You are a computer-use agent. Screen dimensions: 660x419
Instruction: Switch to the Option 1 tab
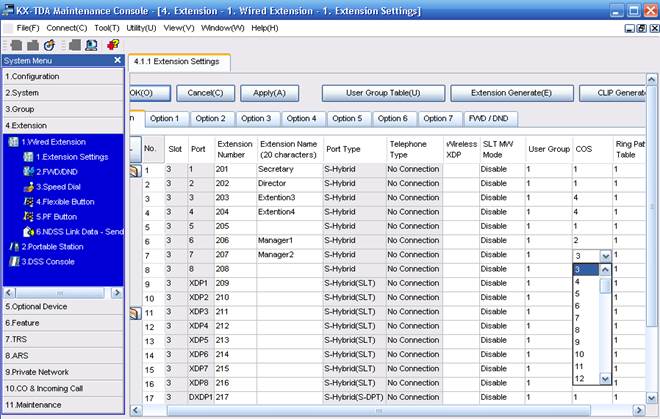[x=165, y=119]
